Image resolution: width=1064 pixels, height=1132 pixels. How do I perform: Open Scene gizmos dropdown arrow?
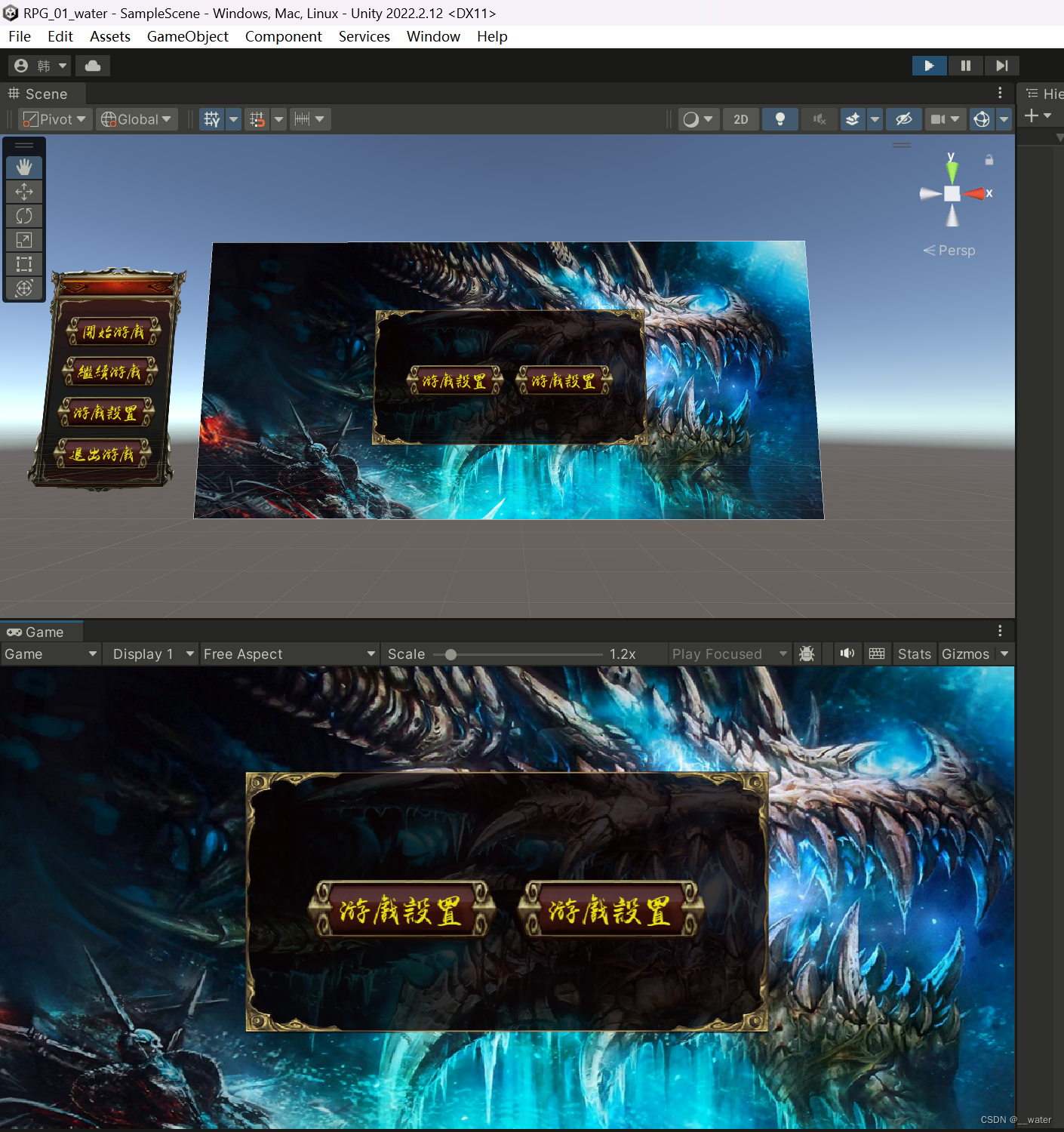tap(1004, 119)
